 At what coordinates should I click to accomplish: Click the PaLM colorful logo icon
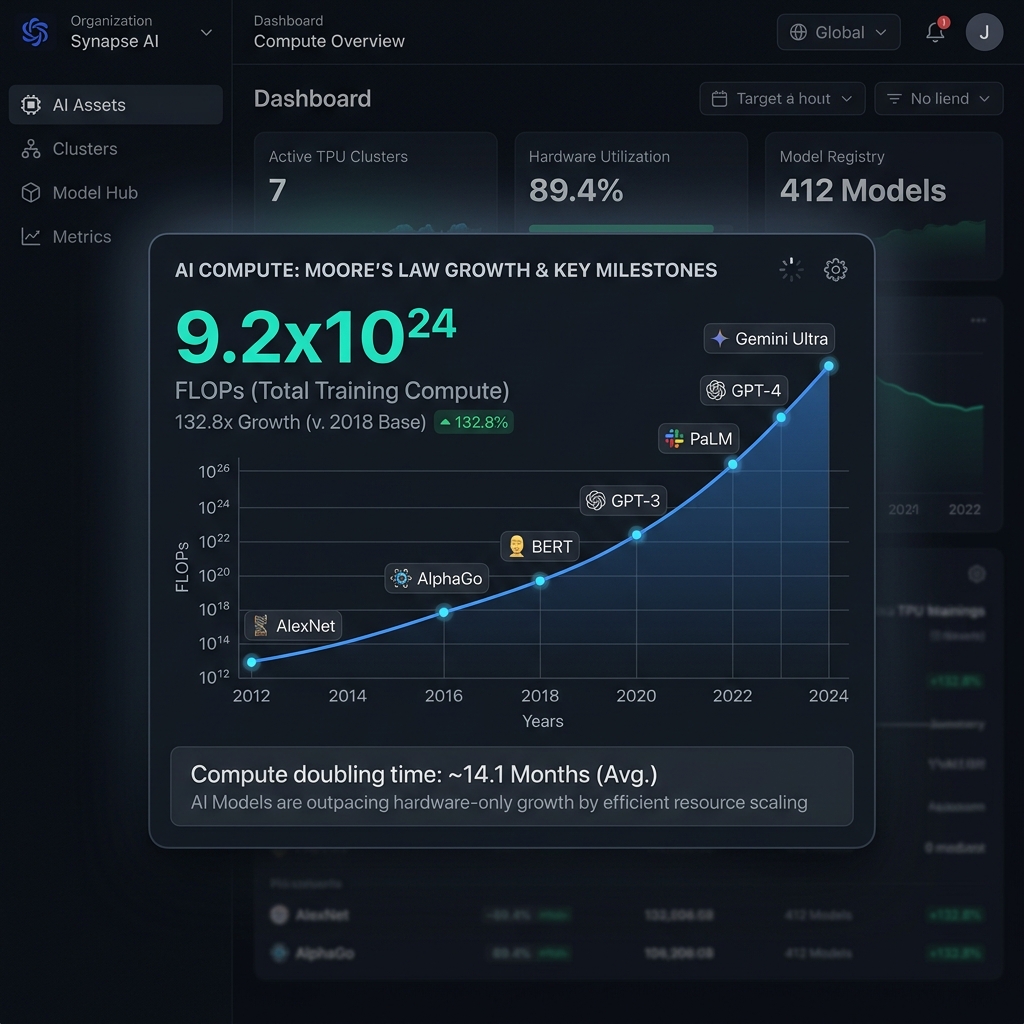tap(674, 438)
